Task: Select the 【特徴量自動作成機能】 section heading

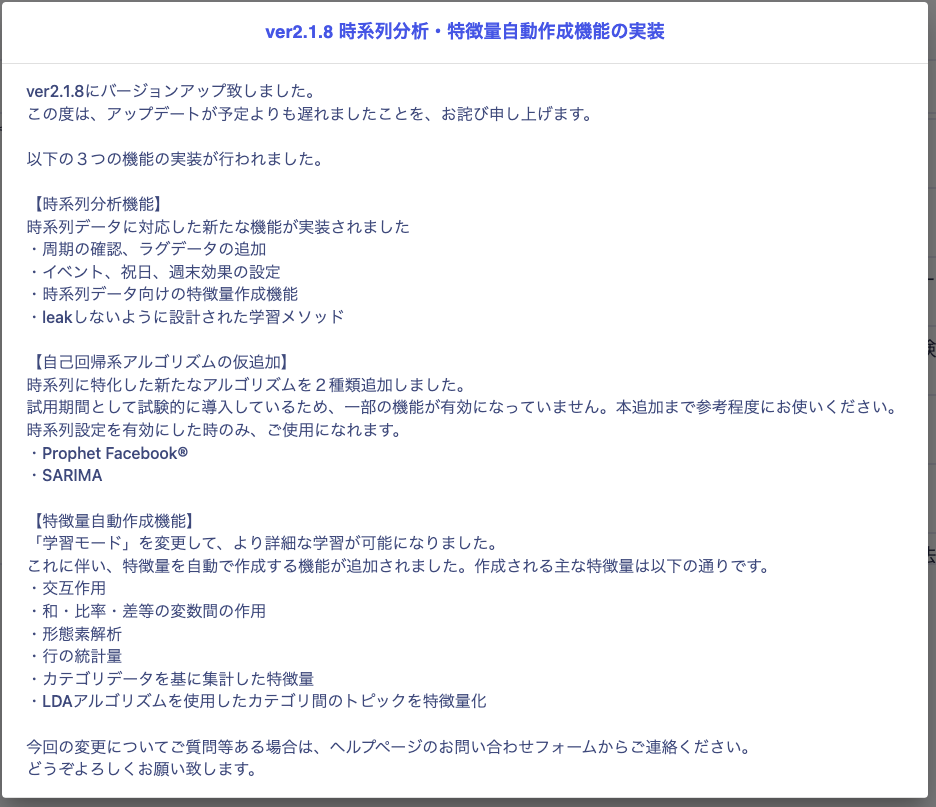Action: pos(110,520)
